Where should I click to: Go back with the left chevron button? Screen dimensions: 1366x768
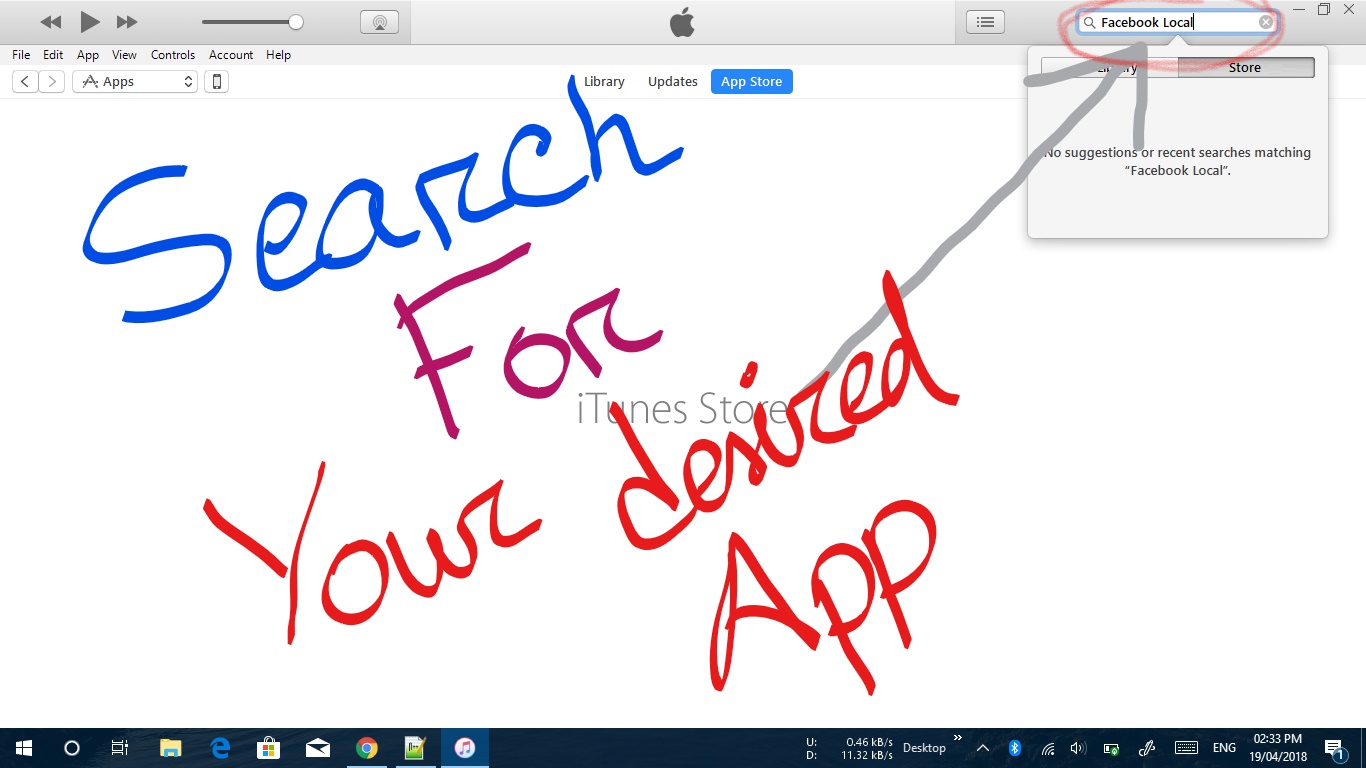pos(25,82)
